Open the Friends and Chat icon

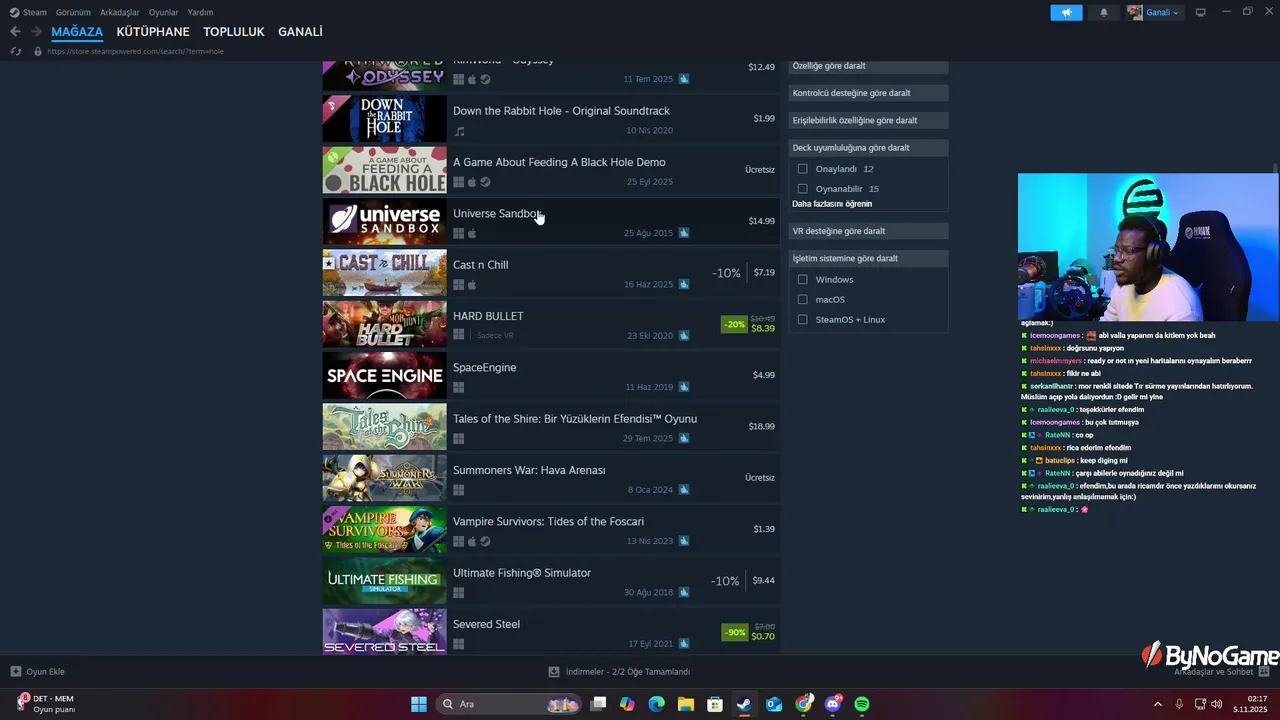coord(1264,671)
